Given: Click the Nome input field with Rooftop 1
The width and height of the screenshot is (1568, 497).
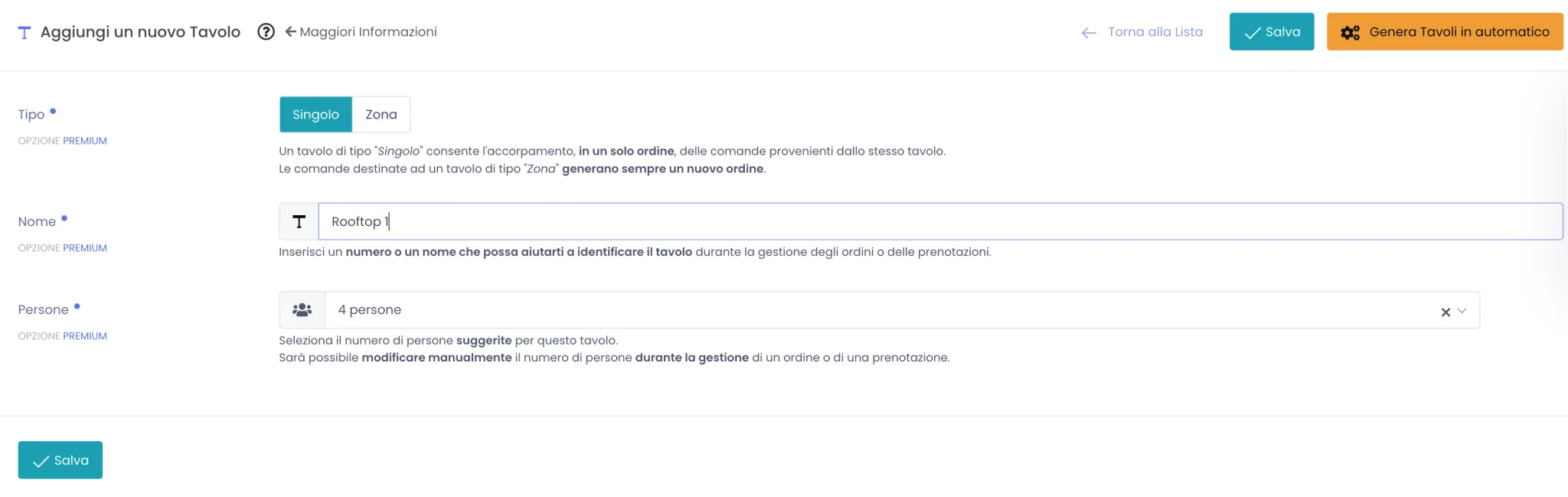Looking at the screenshot, I should point(940,221).
